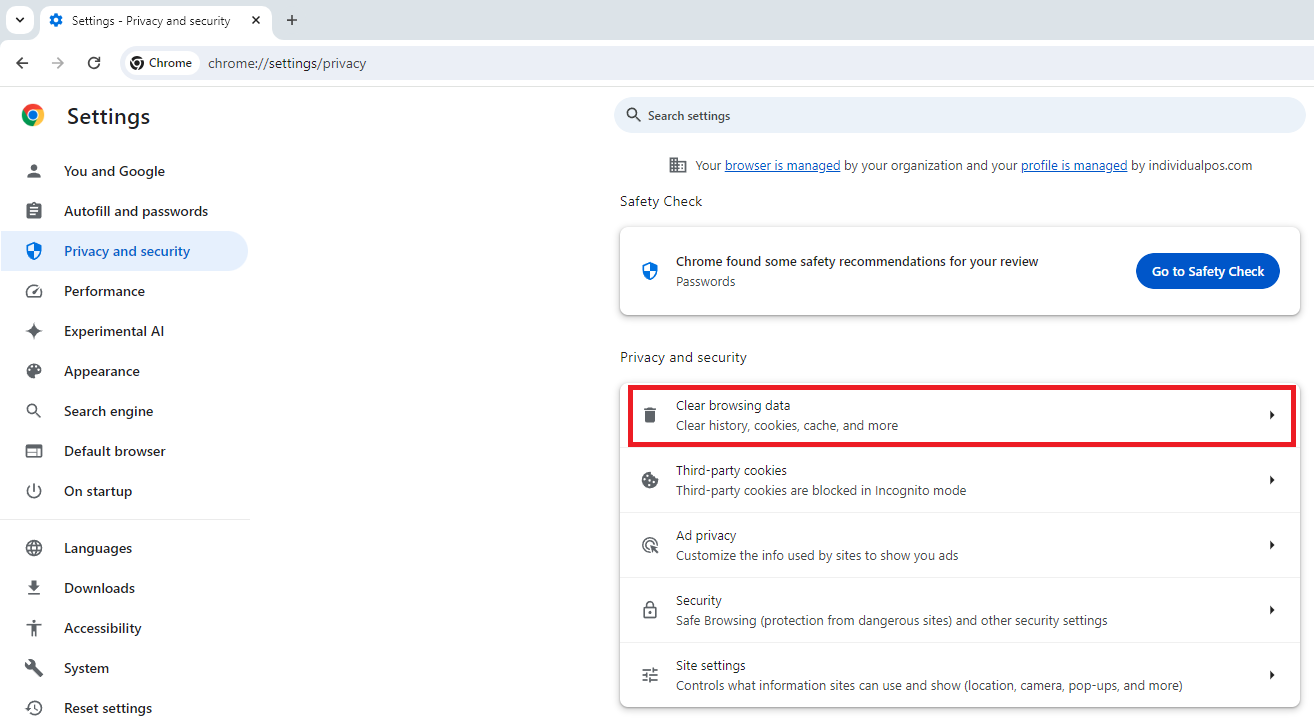Open the browser is managed link
Image resolution: width=1314 pixels, height=719 pixels.
782,166
